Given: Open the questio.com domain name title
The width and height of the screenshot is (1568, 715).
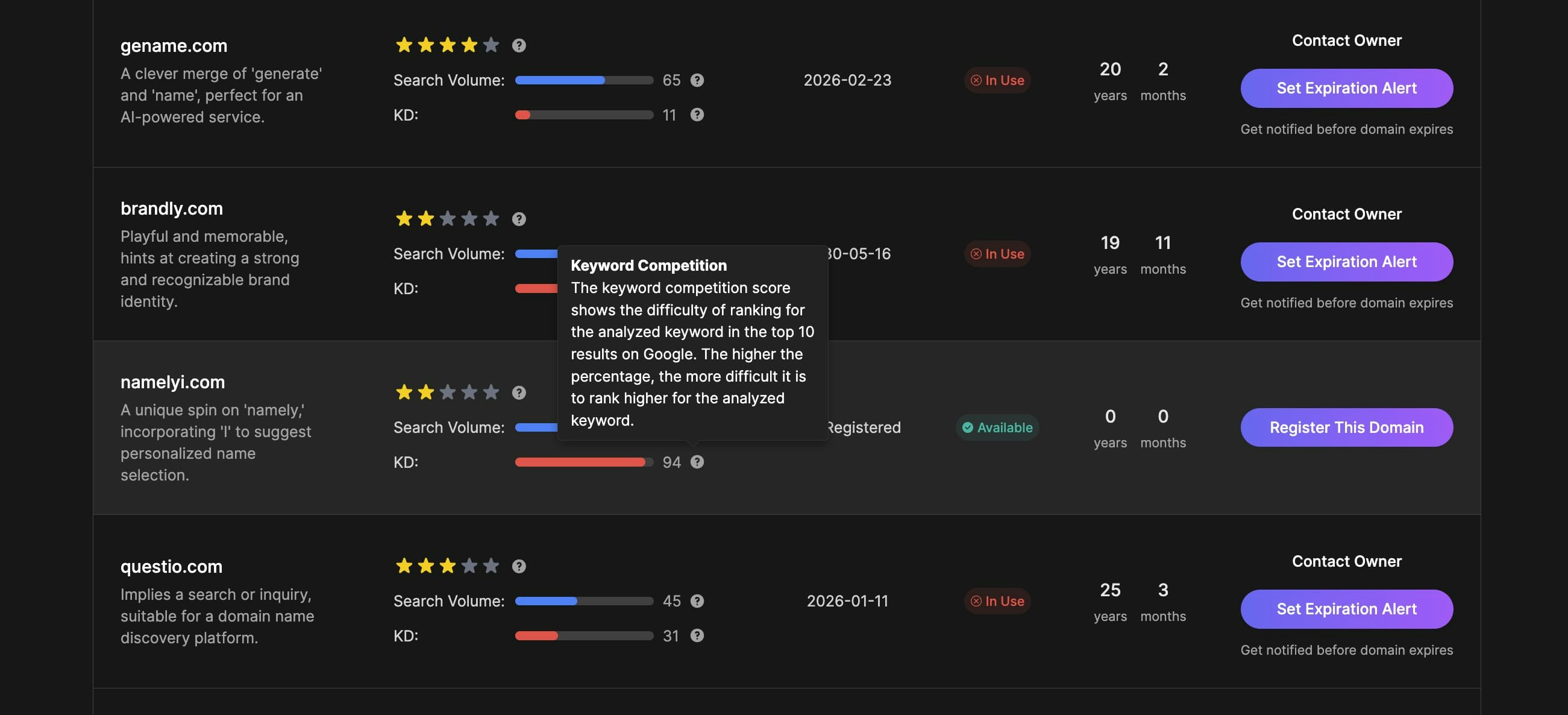Looking at the screenshot, I should 171,567.
